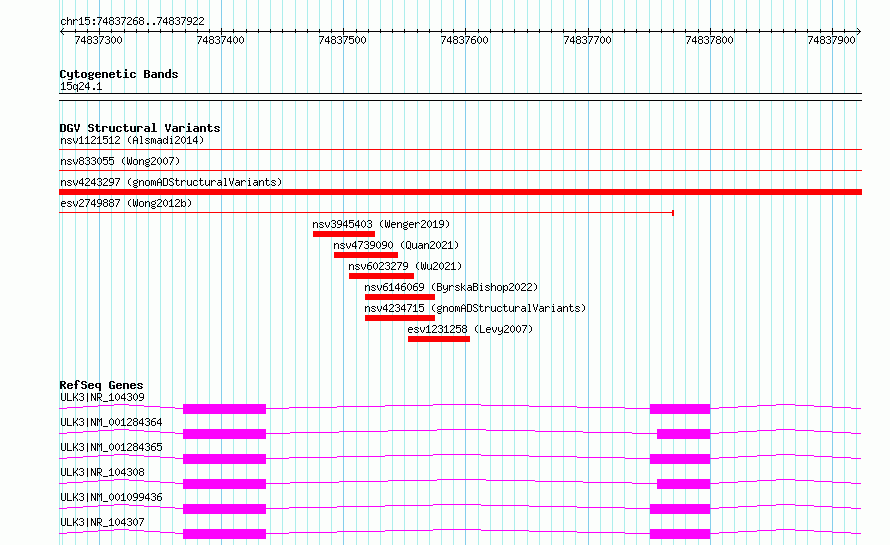Click ruler position 74837300
This screenshot has width=890, height=545.
(98, 40)
